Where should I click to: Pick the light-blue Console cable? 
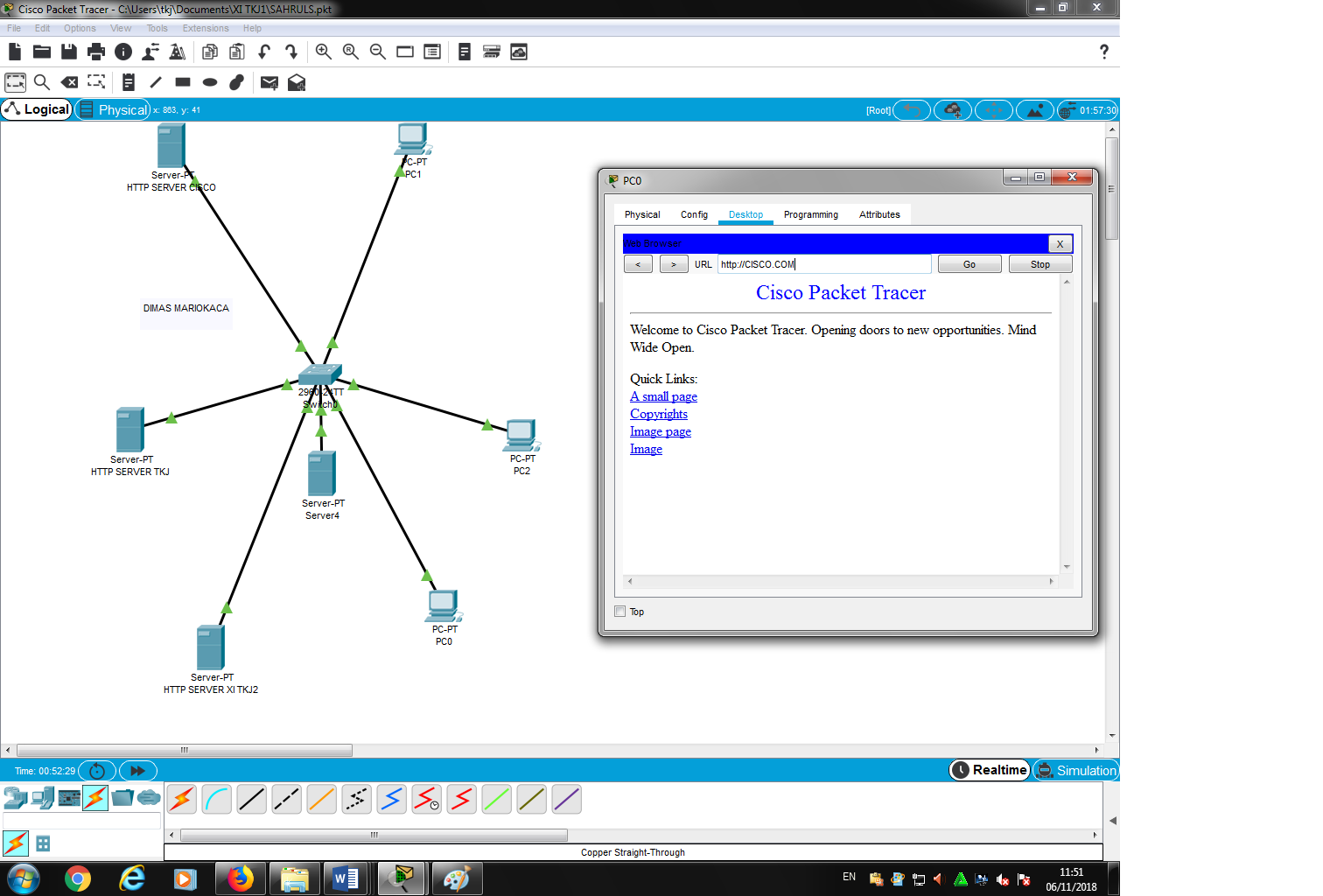point(217,799)
